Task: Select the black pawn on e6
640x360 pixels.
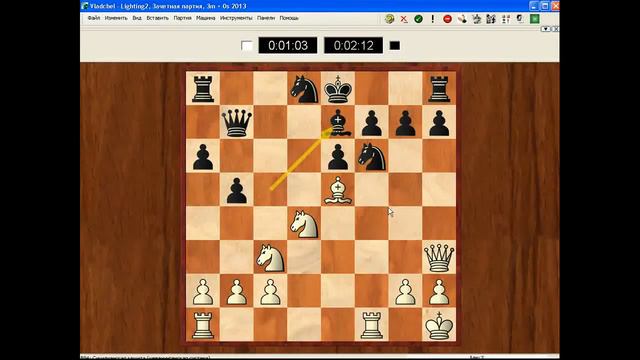Action: point(338,156)
